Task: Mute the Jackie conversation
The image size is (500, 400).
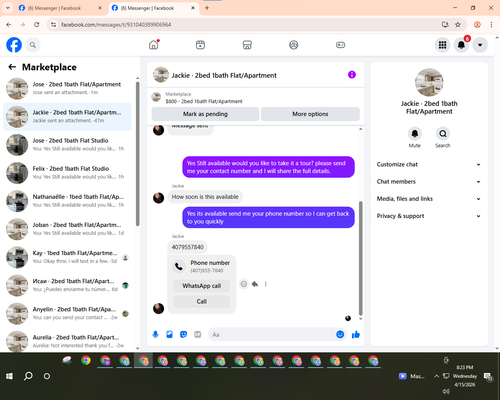Action: pos(415,134)
